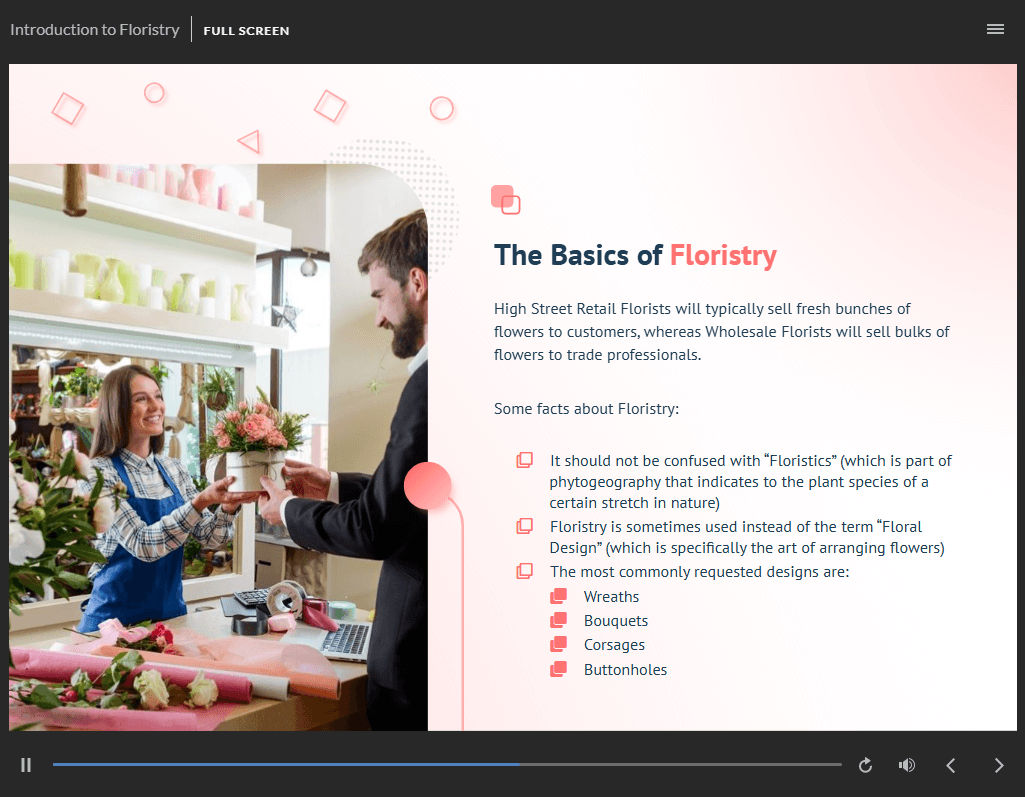This screenshot has width=1025, height=797.
Task: Click the bullet icon for the Floristics fact
Action: [524, 460]
